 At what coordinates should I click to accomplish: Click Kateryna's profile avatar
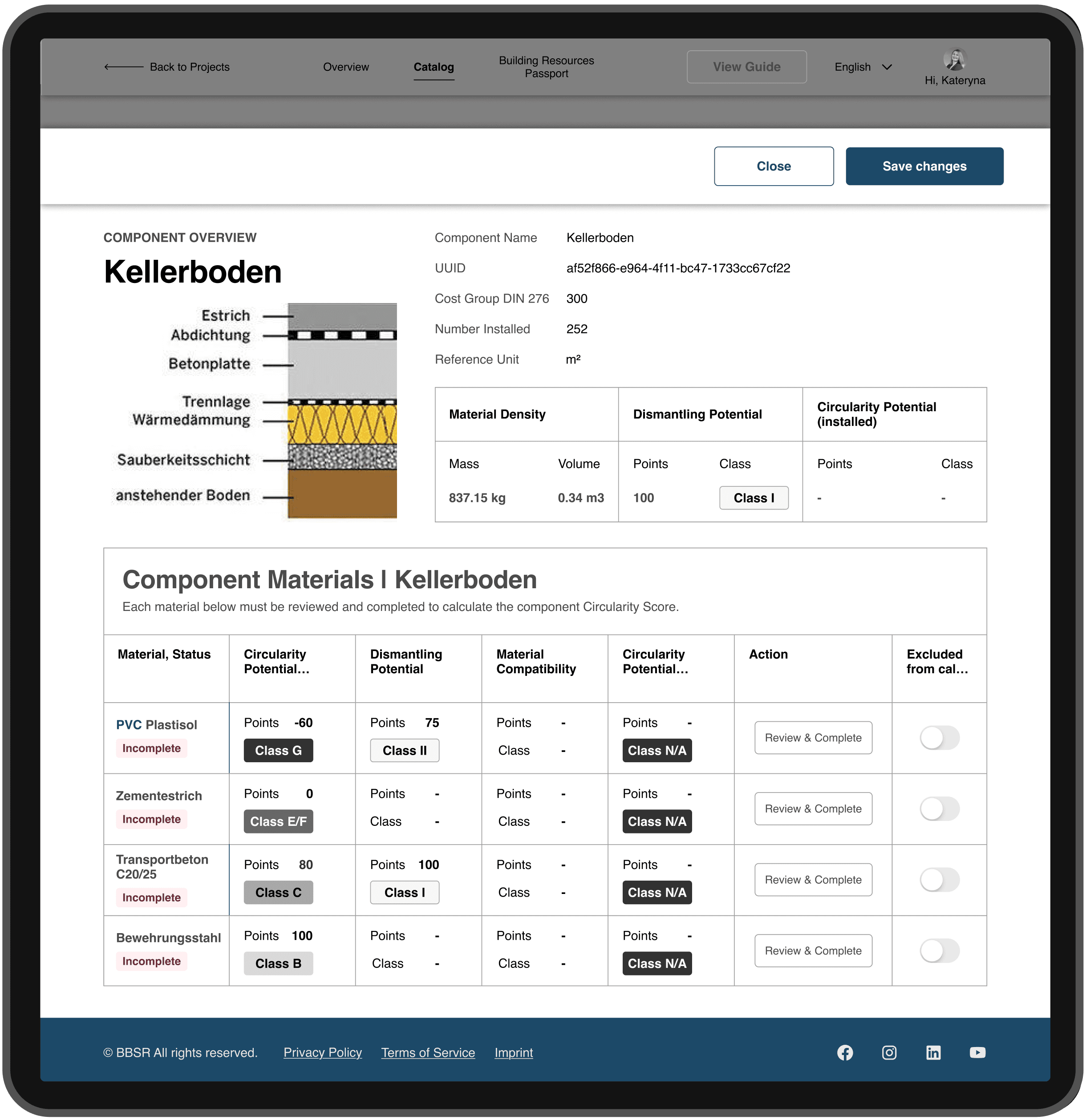pyautogui.click(x=955, y=60)
